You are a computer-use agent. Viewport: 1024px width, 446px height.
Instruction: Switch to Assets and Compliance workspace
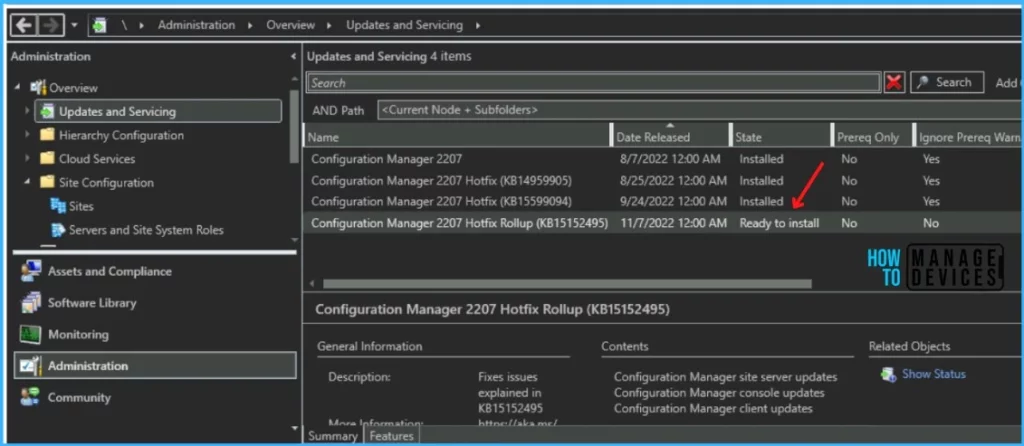point(110,271)
